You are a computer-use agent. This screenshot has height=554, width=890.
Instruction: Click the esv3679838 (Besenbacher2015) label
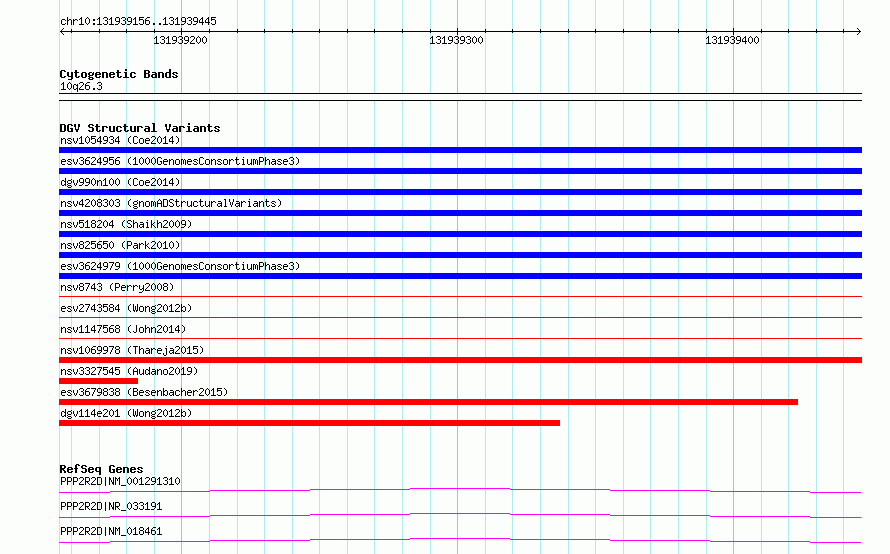144,392
